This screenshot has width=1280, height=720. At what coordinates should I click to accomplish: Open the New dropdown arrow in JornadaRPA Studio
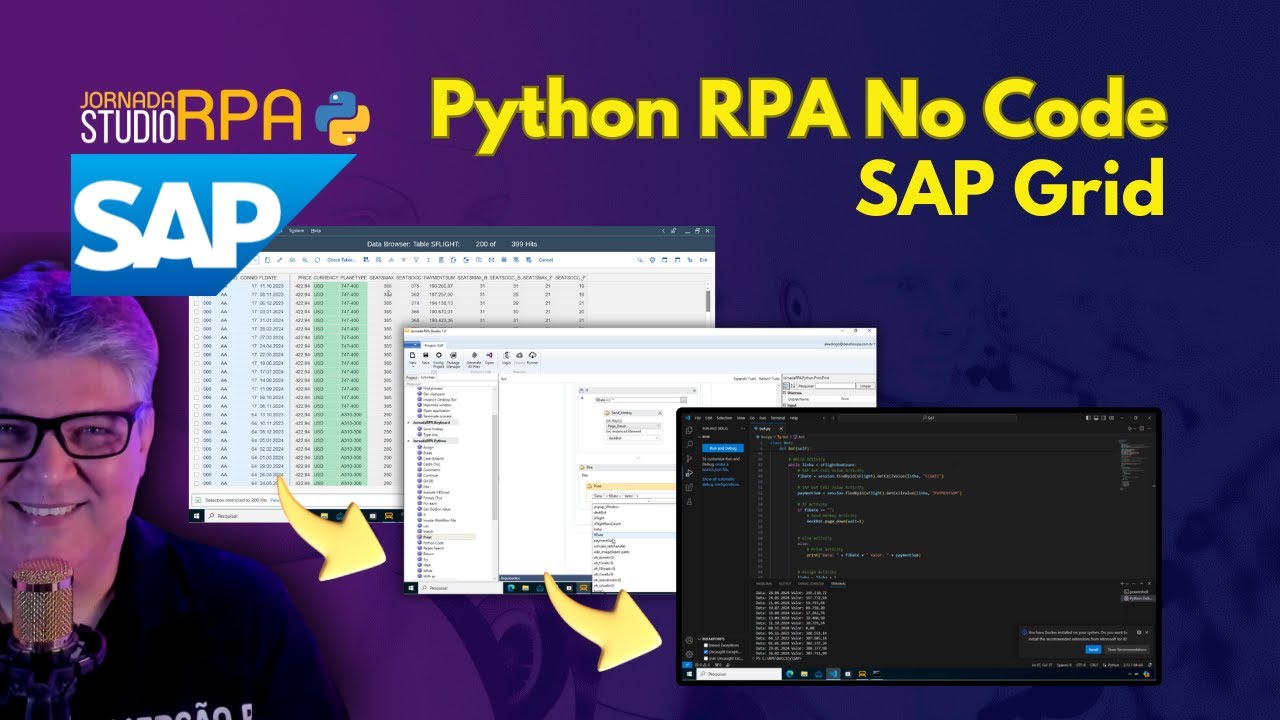pyautogui.click(x=412, y=367)
